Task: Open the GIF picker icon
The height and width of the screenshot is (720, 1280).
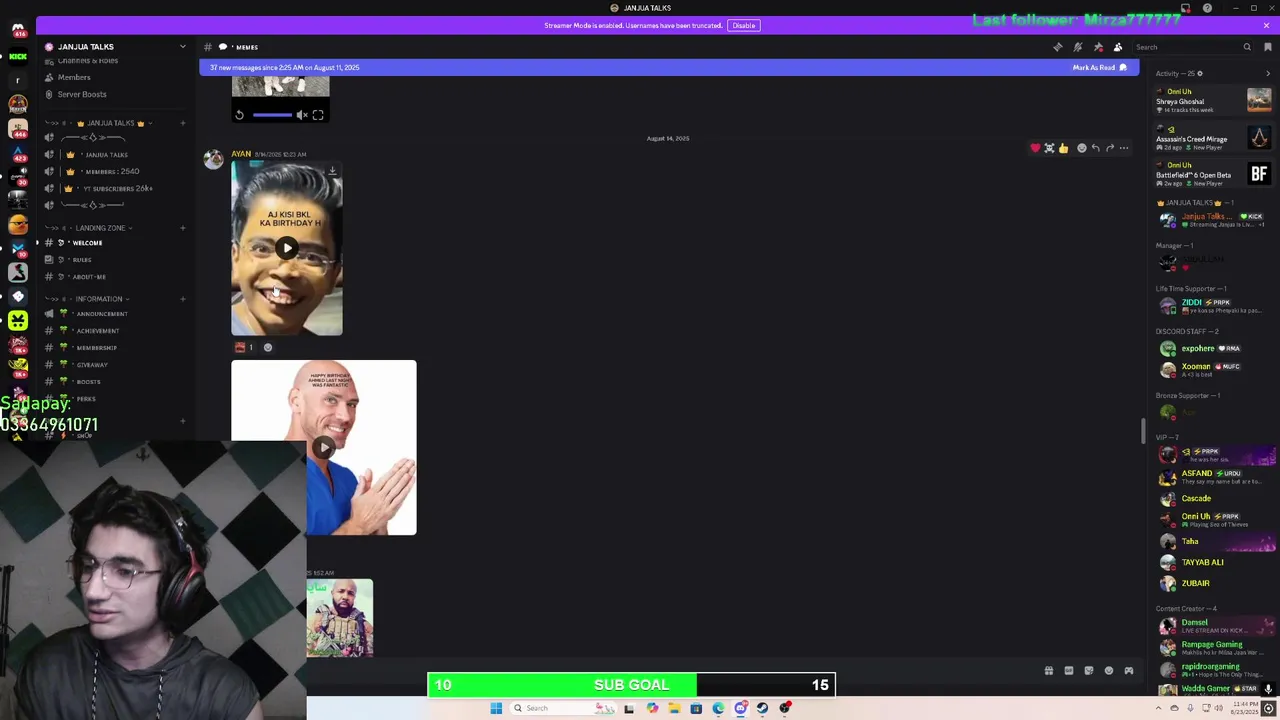Action: 1069,671
